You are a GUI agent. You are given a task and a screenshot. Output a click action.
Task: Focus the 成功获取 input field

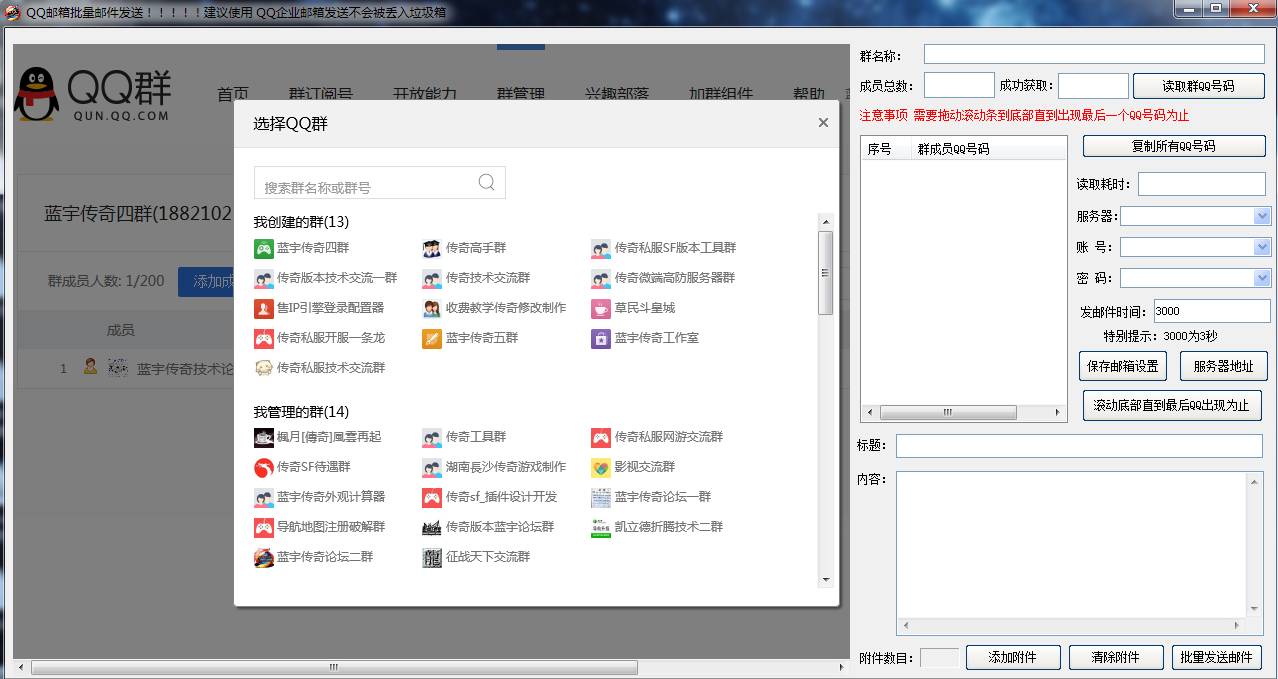(1093, 85)
